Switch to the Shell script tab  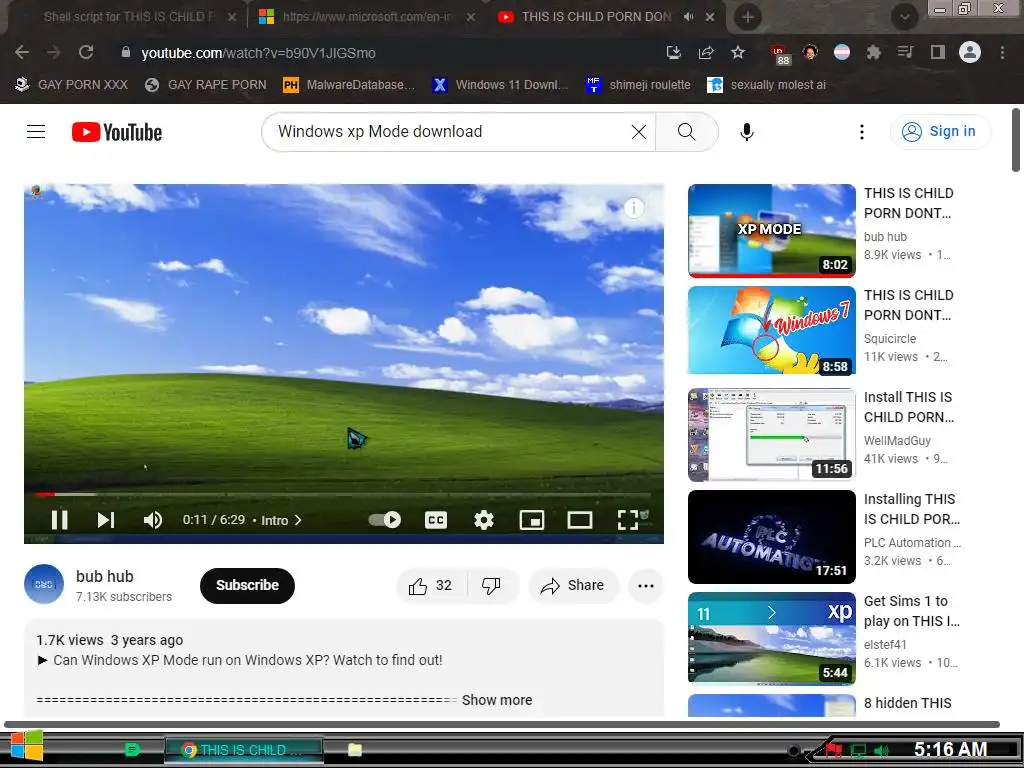click(x=128, y=17)
